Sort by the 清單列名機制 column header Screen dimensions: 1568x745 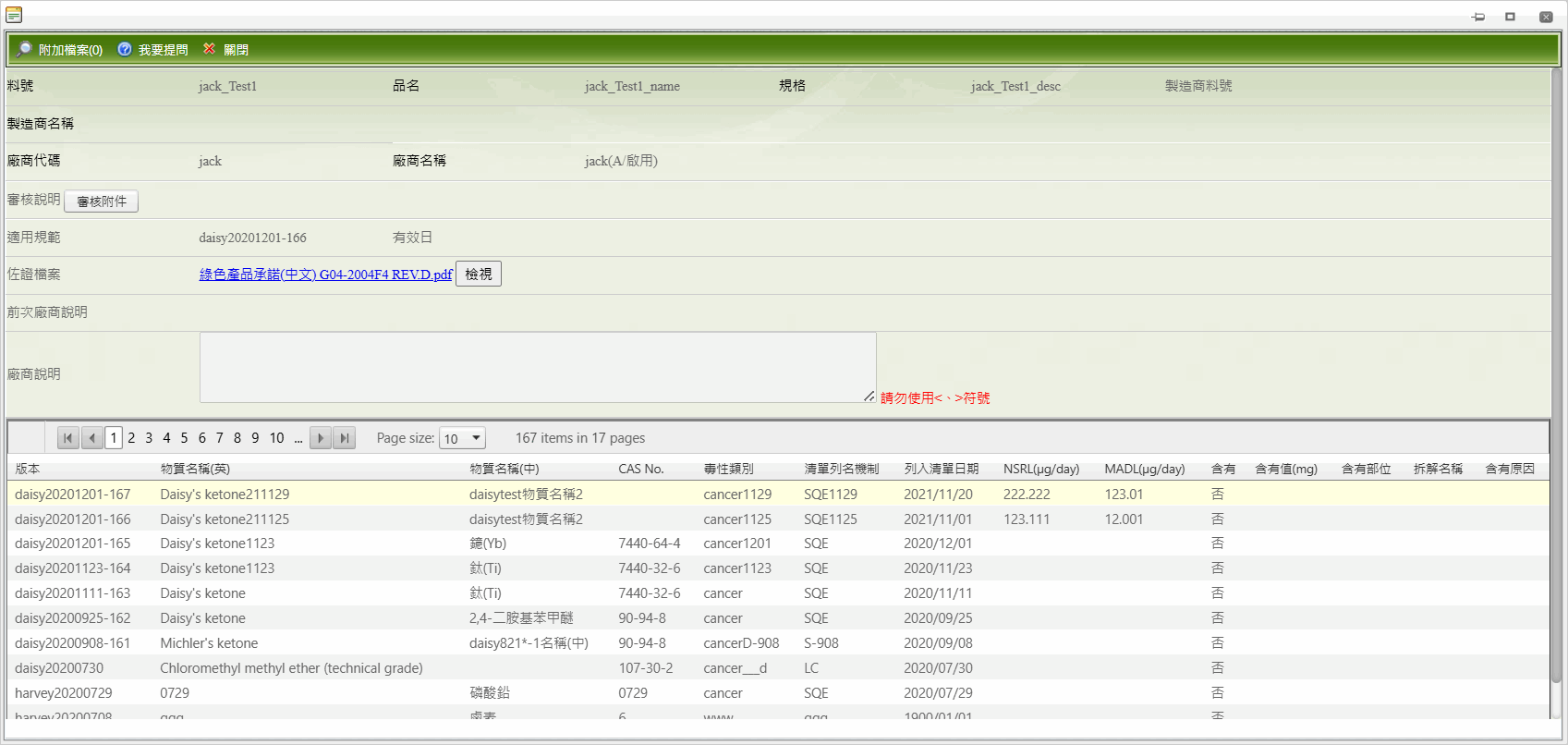coord(841,469)
